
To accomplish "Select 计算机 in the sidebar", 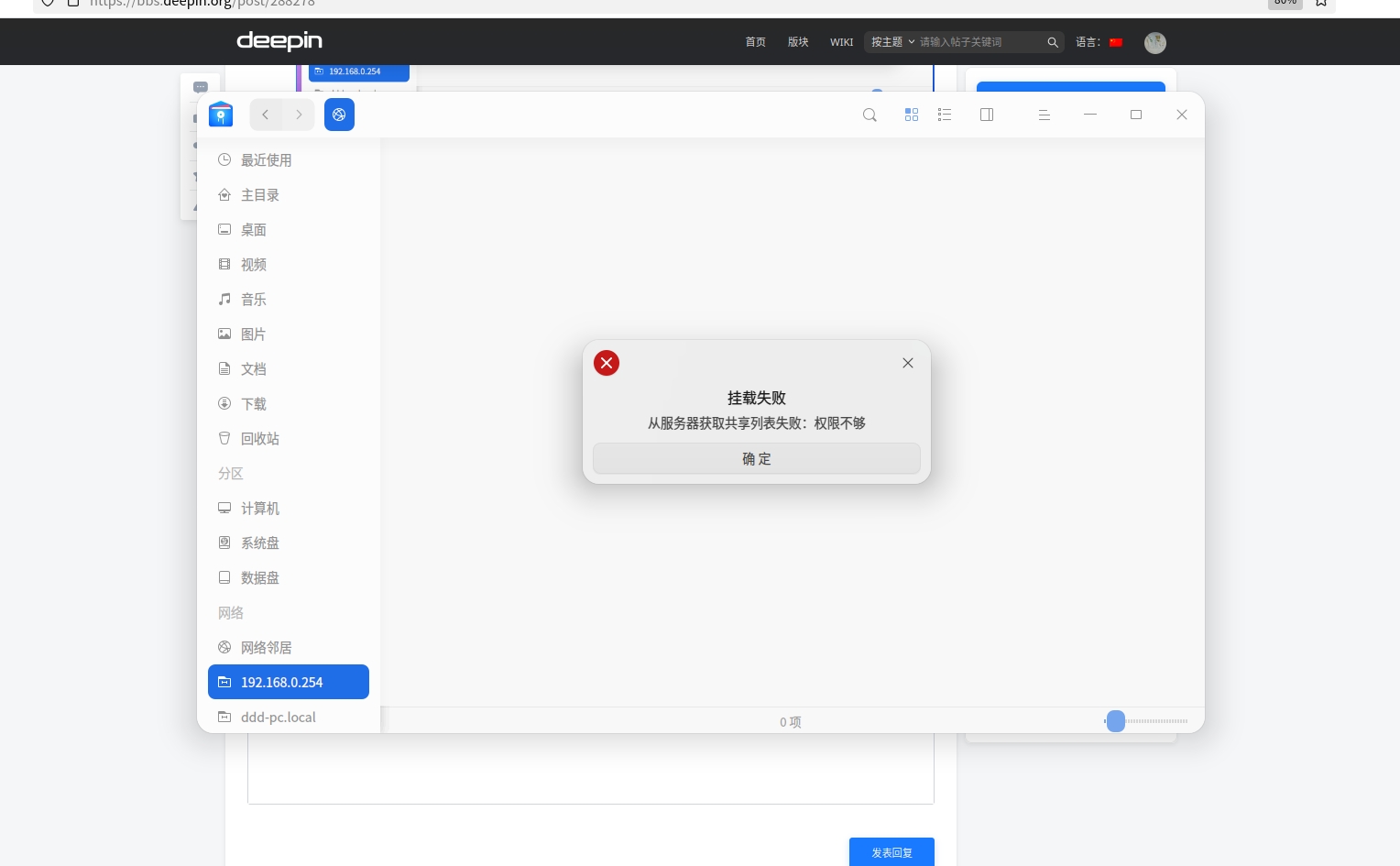I will (x=289, y=509).
